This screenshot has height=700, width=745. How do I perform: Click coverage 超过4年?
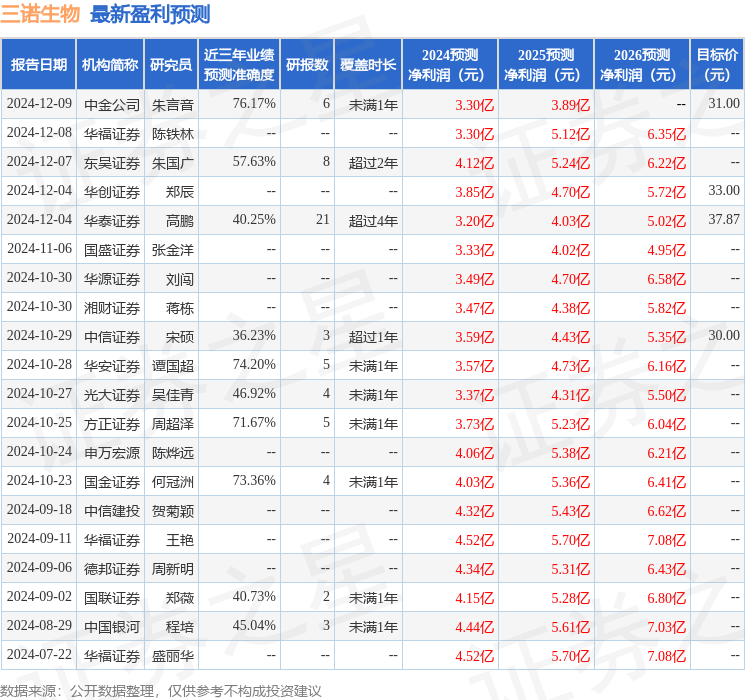[x=373, y=221]
